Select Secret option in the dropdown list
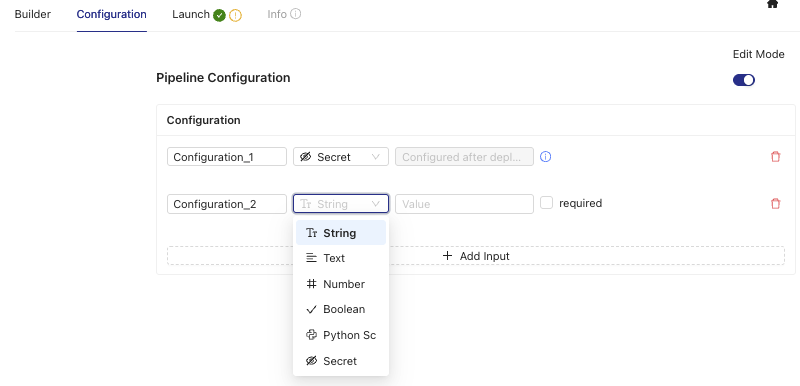Viewport: 800px width, 386px height. pyautogui.click(x=341, y=361)
